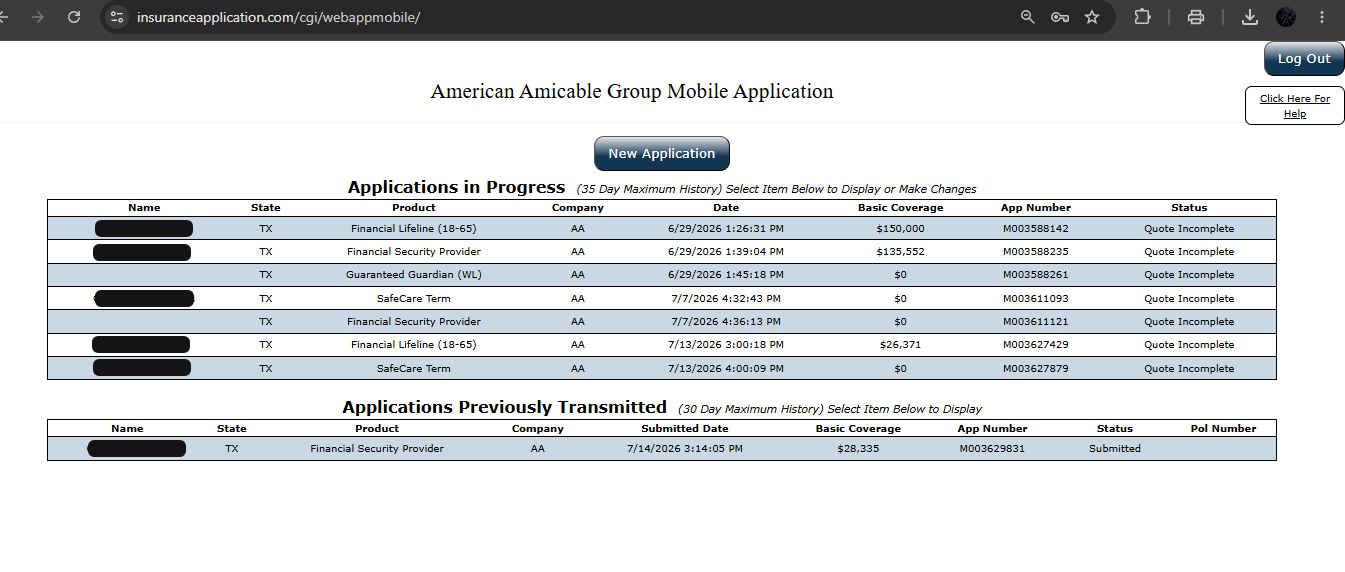Click Applications Previously Transmitted heading
This screenshot has width=1345, height=572.
click(x=504, y=407)
